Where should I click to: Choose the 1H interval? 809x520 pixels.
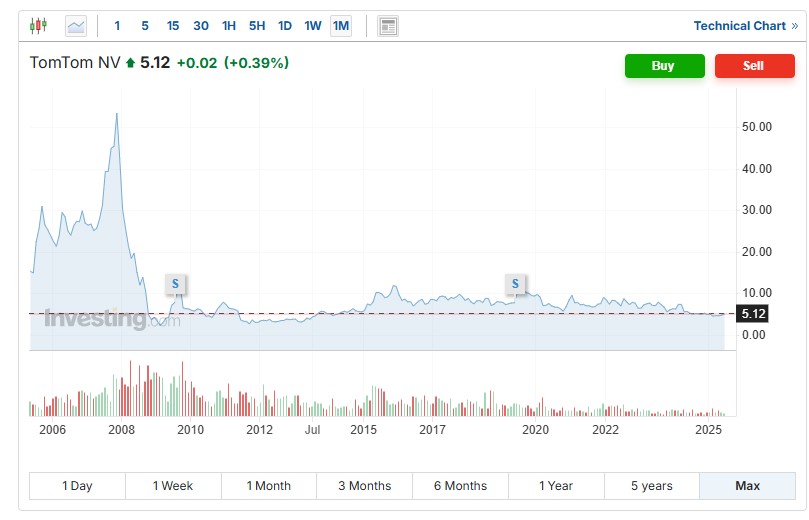[x=229, y=26]
